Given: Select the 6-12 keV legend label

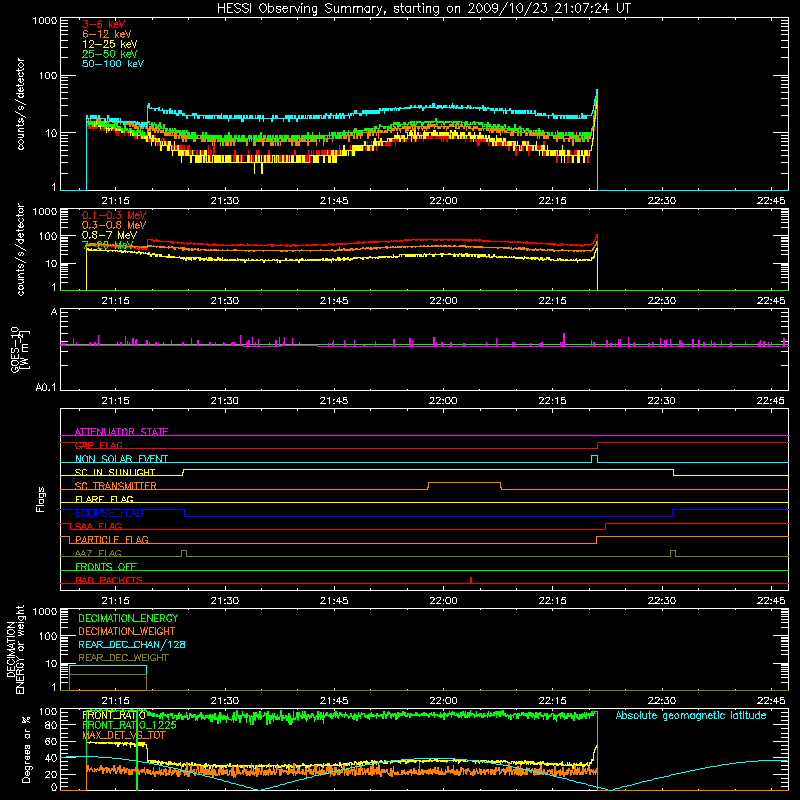Looking at the screenshot, I should tap(107, 34).
